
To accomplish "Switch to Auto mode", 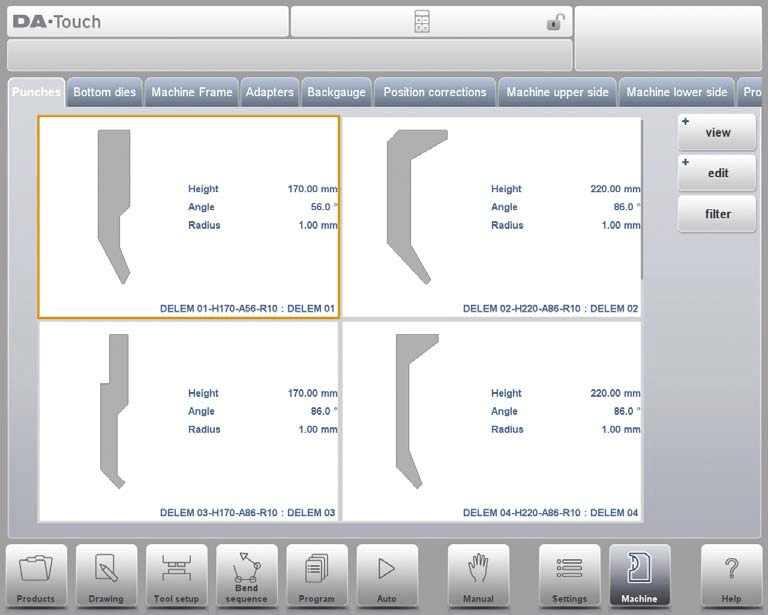I will (x=387, y=576).
